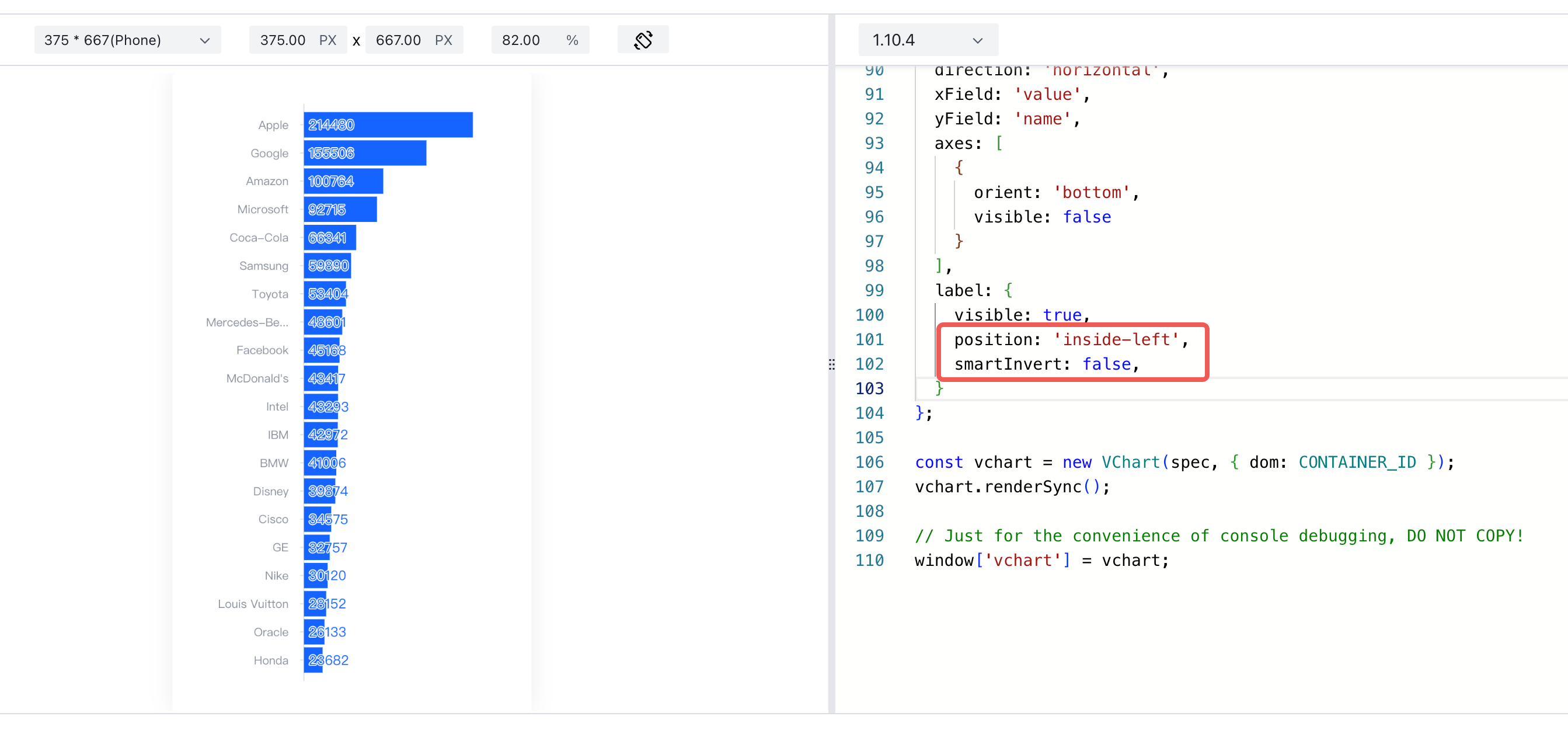Click the Mercedes-Be... axis label
Screen dimensions: 1568x737
point(247,322)
